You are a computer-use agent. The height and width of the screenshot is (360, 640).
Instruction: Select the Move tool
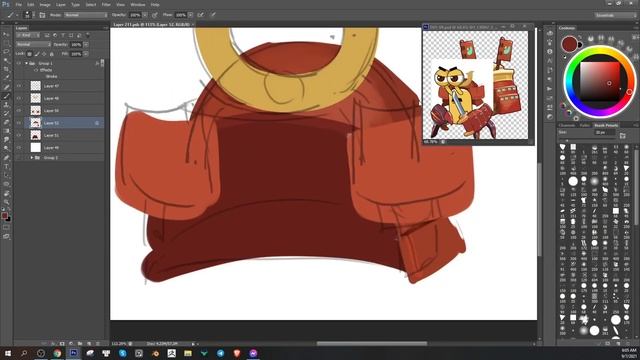coord(6,34)
